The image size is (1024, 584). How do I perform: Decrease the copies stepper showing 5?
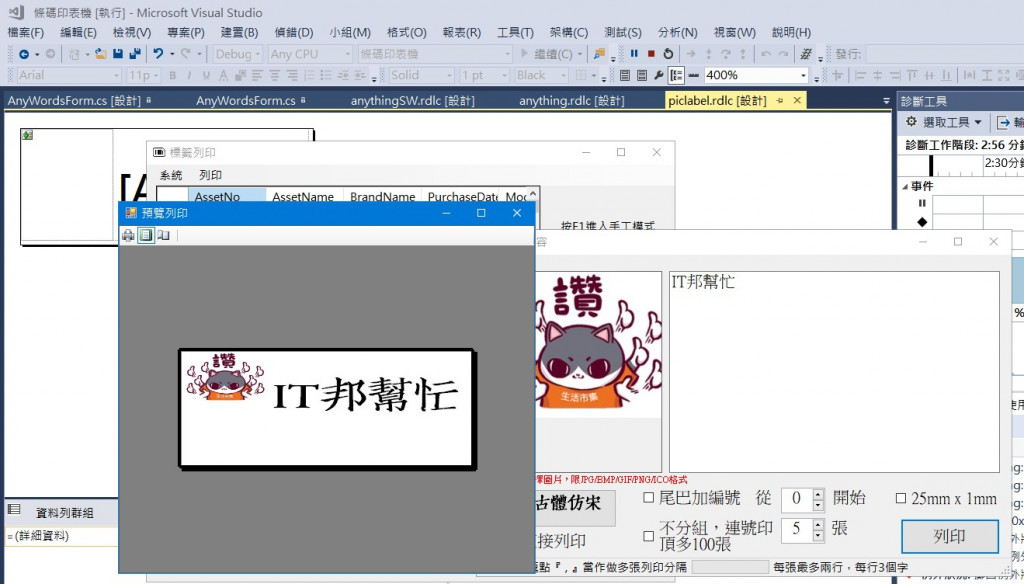(818, 535)
